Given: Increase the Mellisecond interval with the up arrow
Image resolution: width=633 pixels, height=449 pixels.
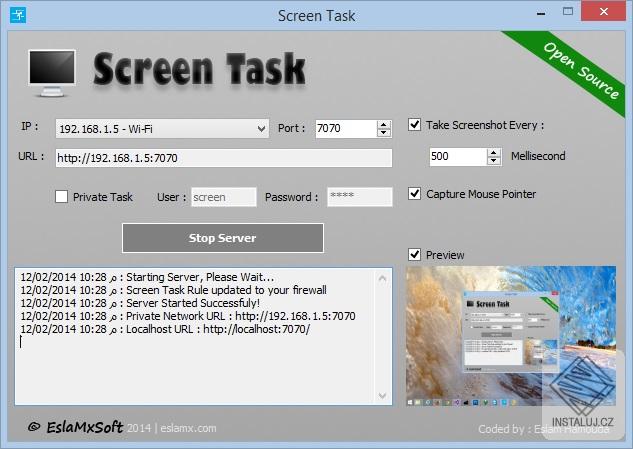Looking at the screenshot, I should click(x=494, y=153).
